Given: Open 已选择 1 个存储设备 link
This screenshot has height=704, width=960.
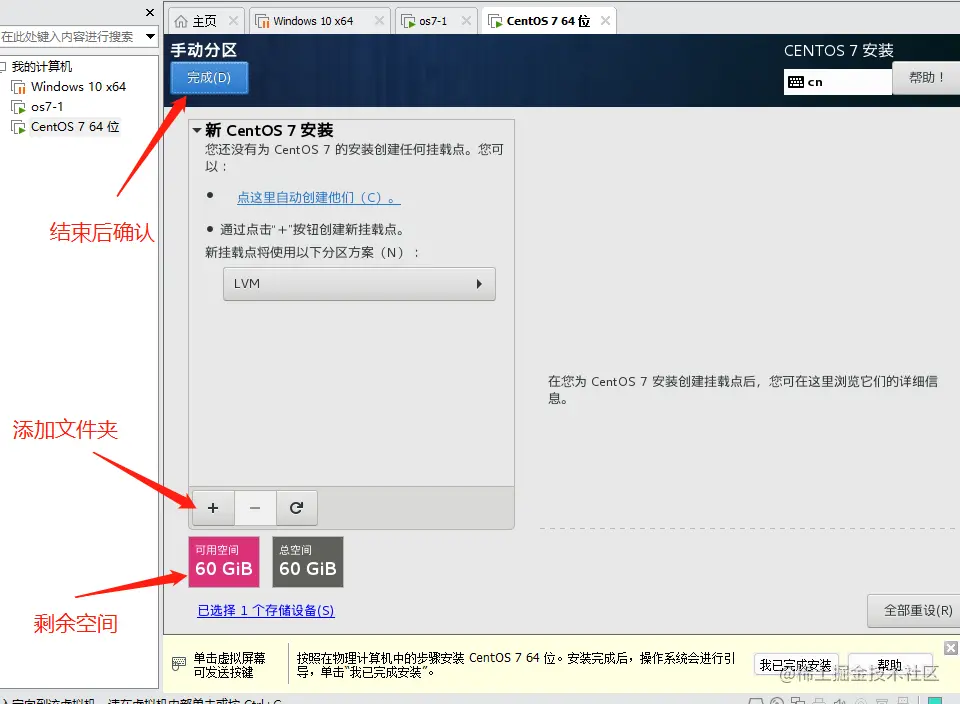Looking at the screenshot, I should tap(266, 610).
